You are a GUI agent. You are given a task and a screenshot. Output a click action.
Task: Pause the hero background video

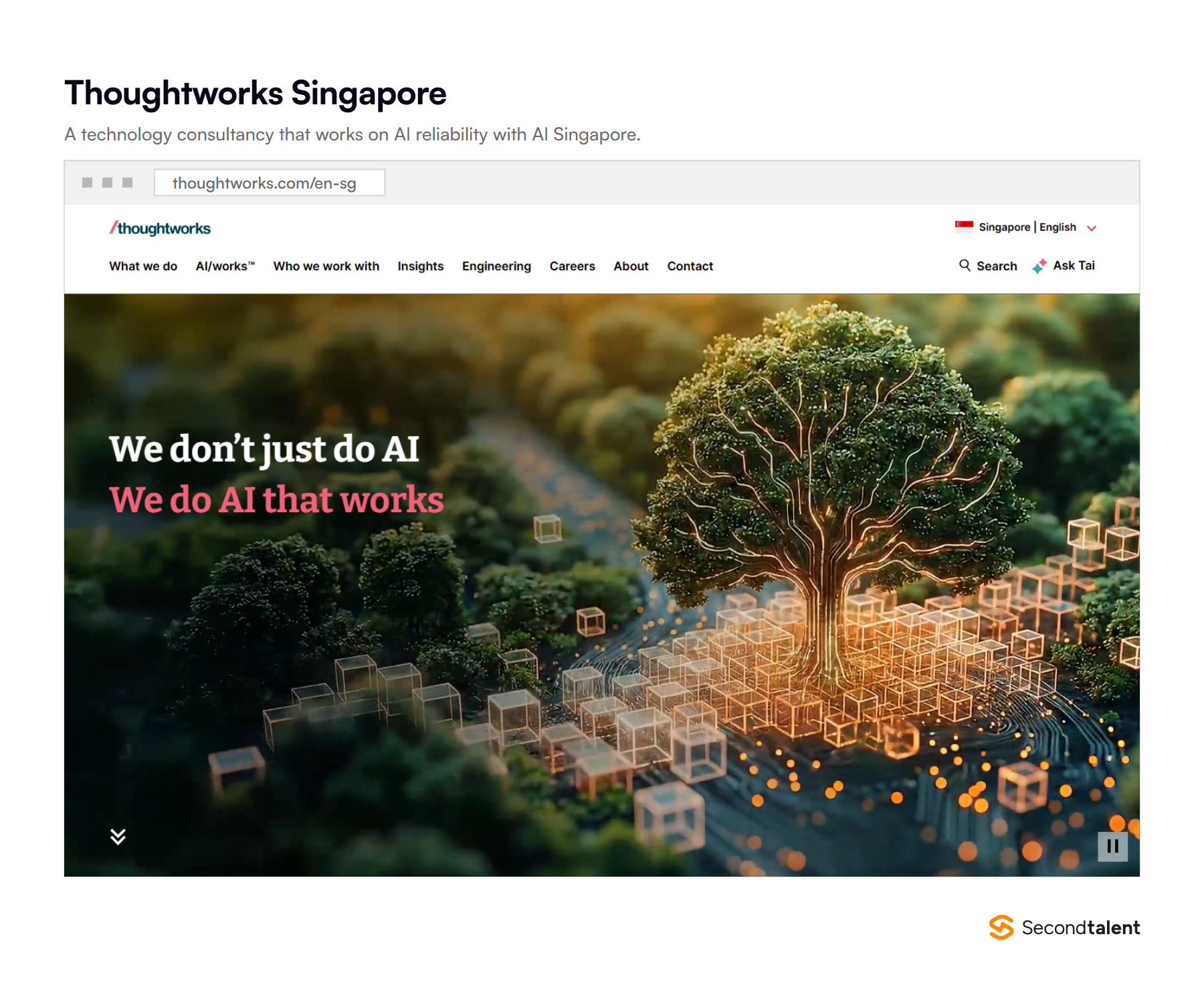coord(1113,847)
